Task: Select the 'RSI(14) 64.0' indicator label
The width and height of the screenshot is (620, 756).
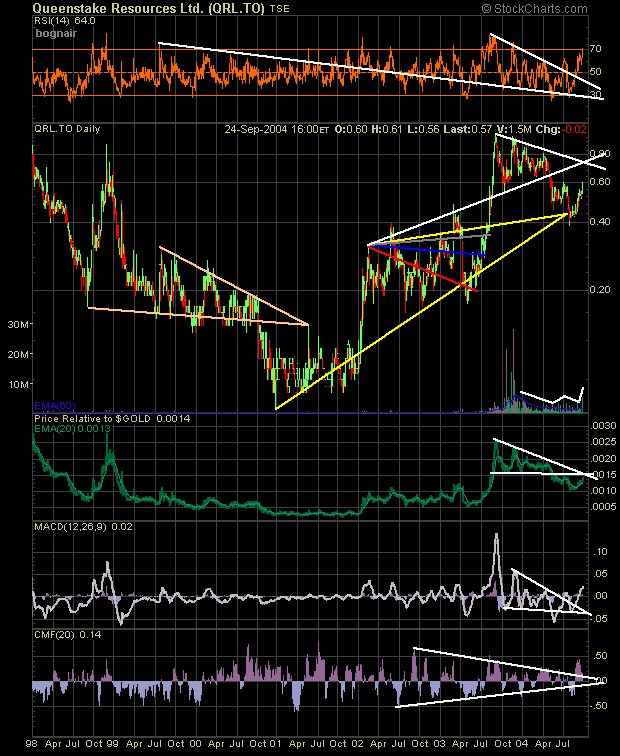Action: point(65,21)
